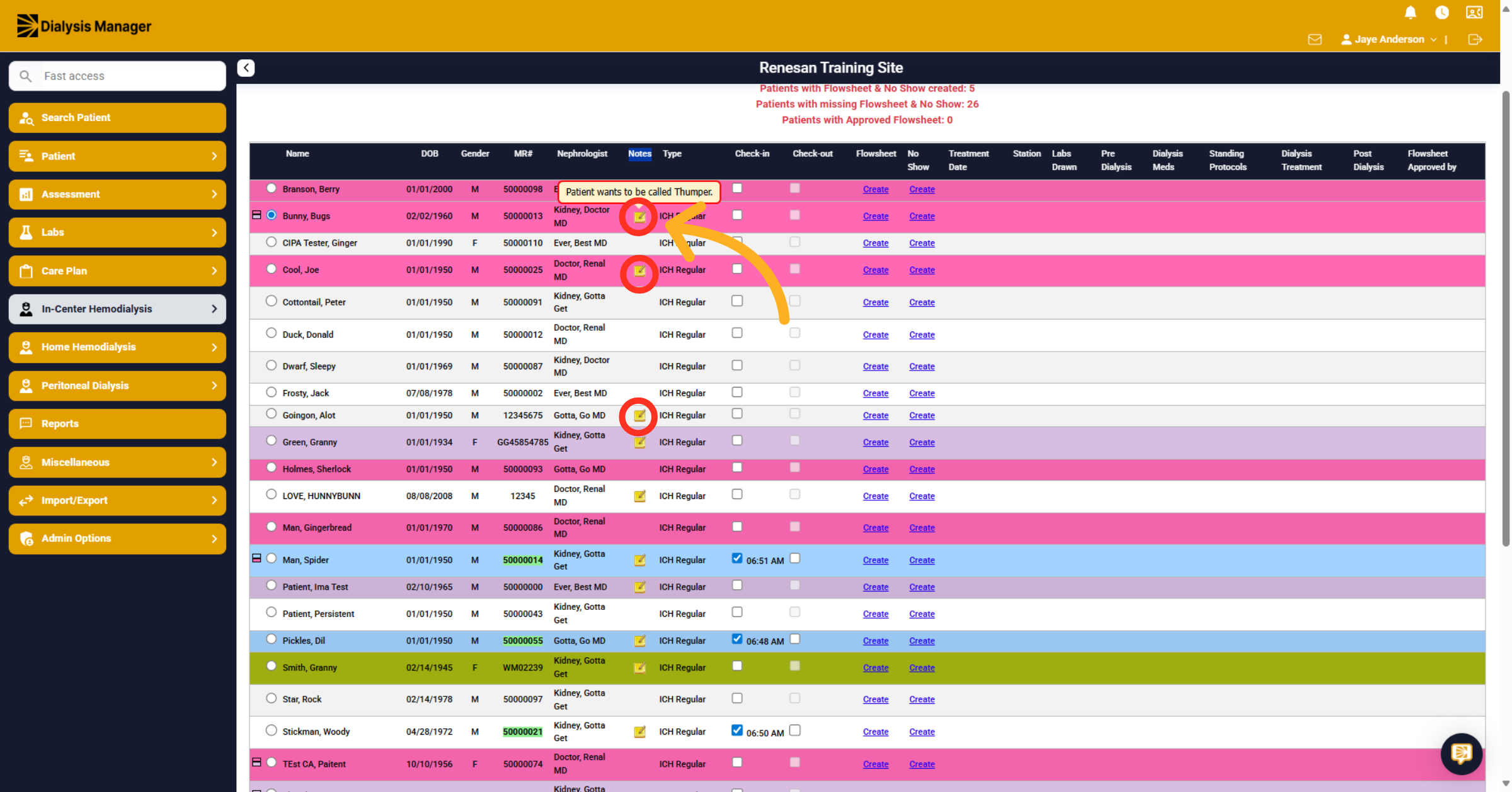This screenshot has height=792, width=1512.
Task: Open the mail envelope icon
Action: [x=1315, y=39]
